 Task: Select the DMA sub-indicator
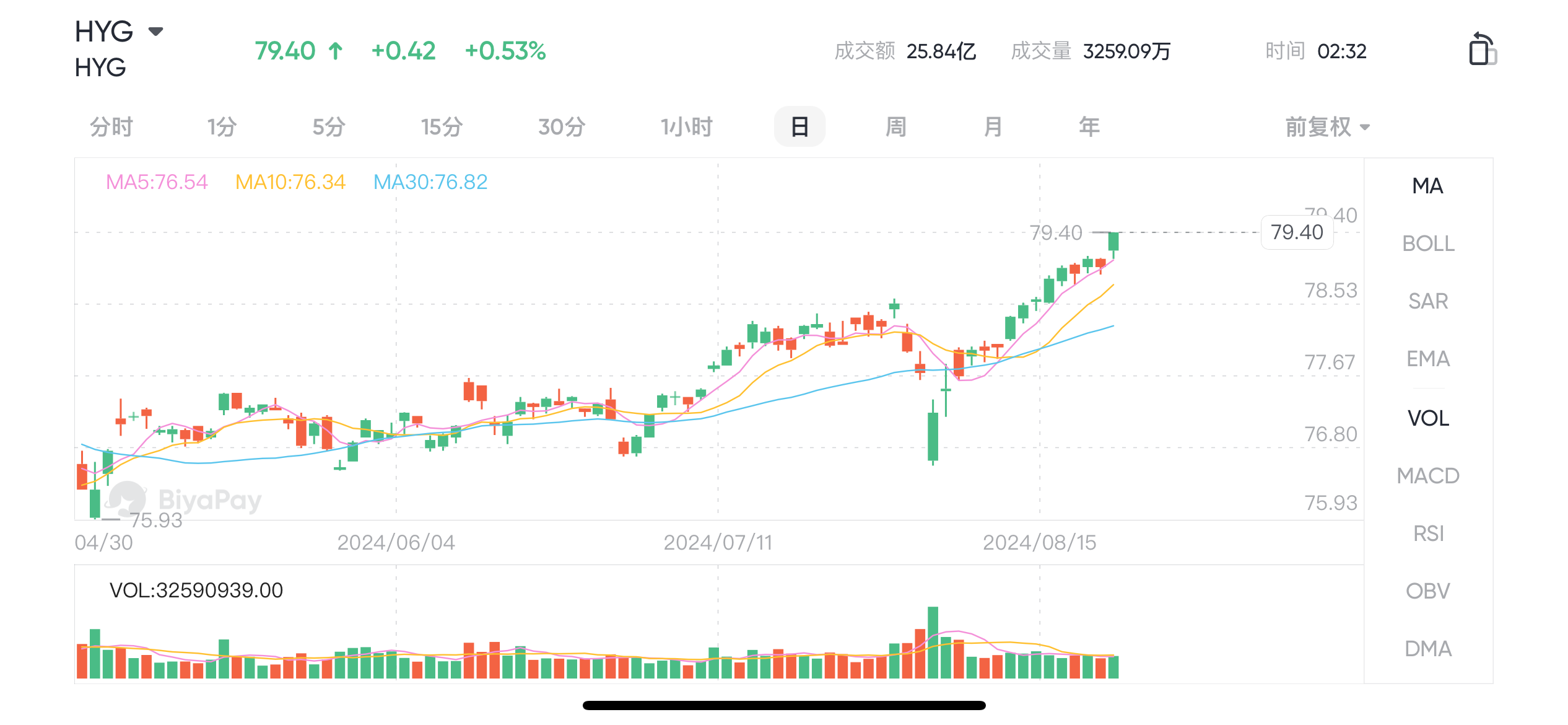pyautogui.click(x=1428, y=649)
